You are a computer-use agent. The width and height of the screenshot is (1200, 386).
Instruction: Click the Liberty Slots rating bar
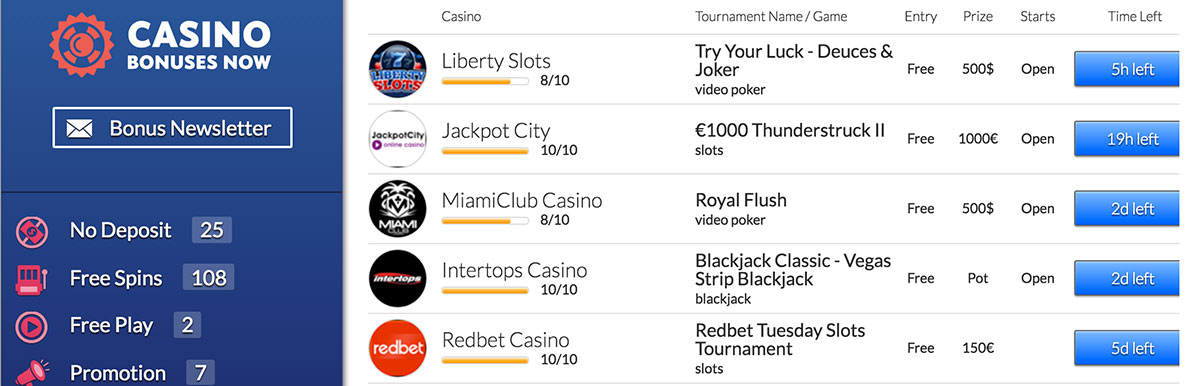(485, 81)
